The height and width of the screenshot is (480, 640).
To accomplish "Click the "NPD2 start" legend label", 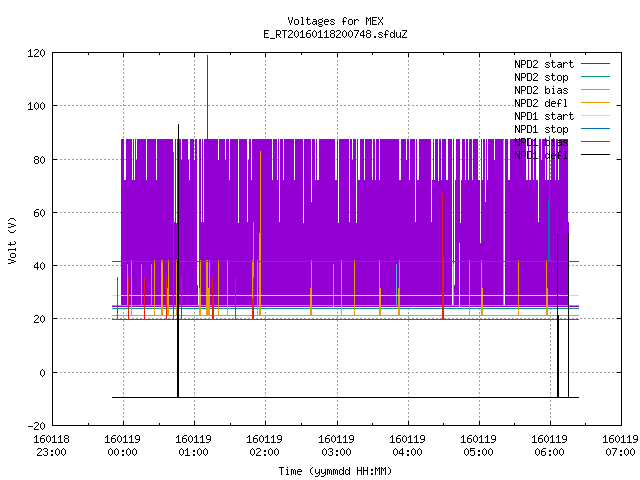I will point(544,64).
